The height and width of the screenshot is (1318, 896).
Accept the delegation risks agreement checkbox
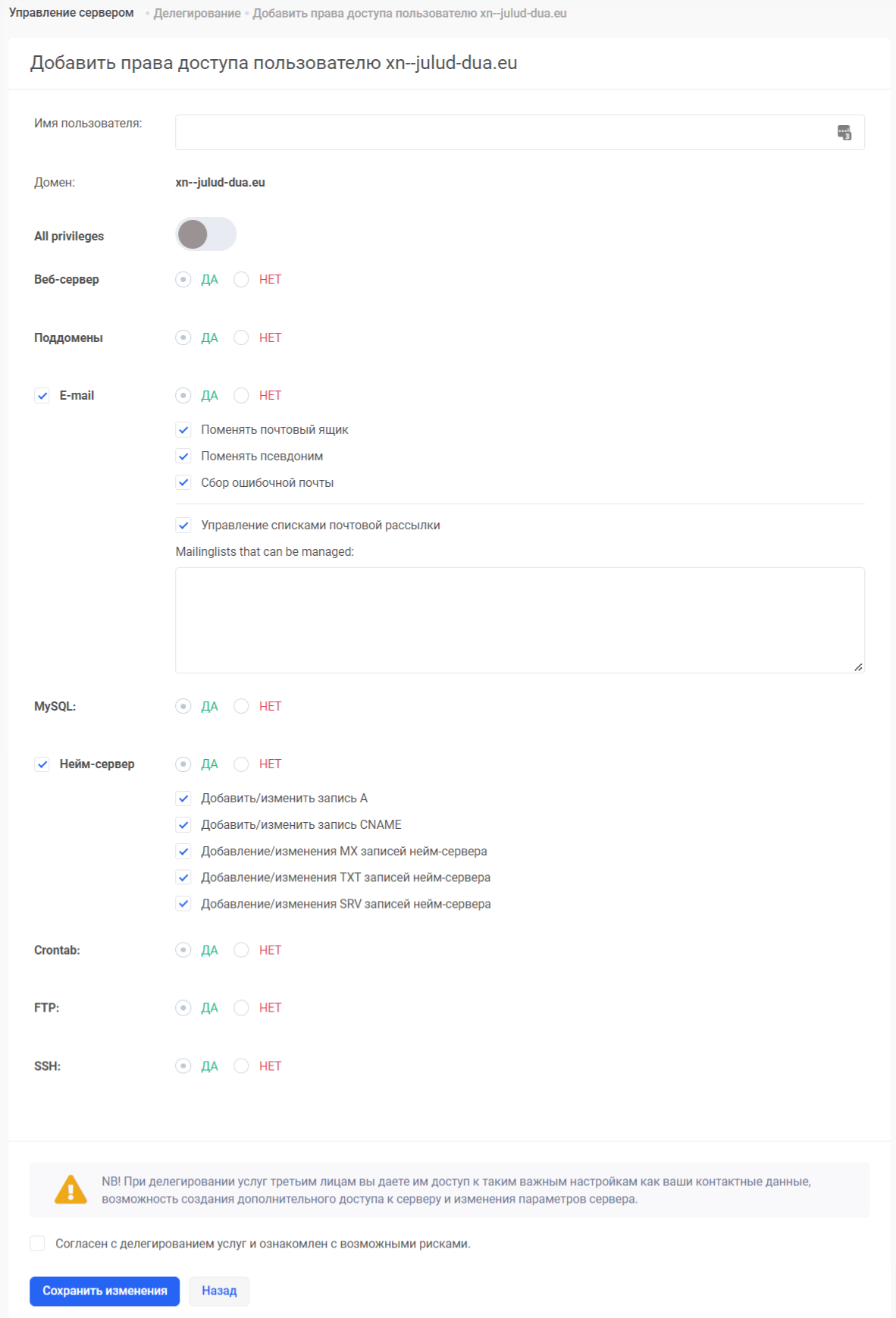pos(38,1244)
